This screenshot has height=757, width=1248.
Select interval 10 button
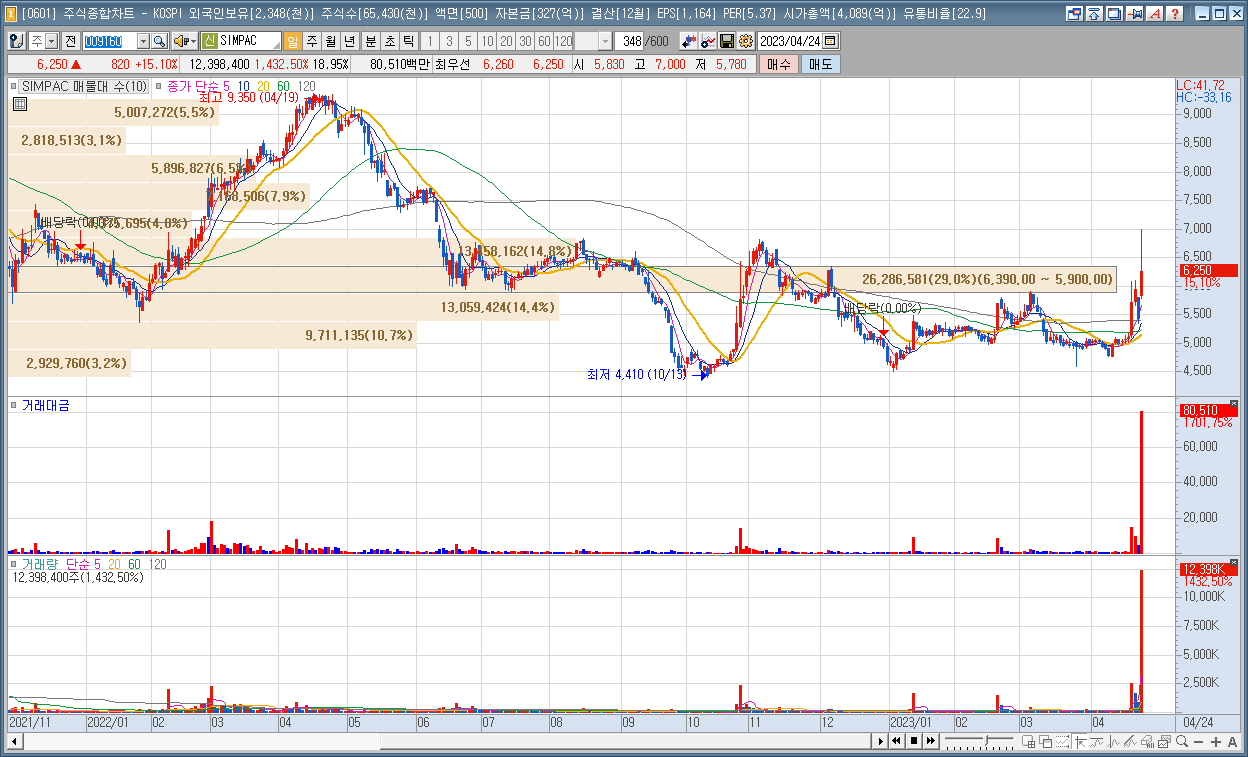pyautogui.click(x=487, y=41)
